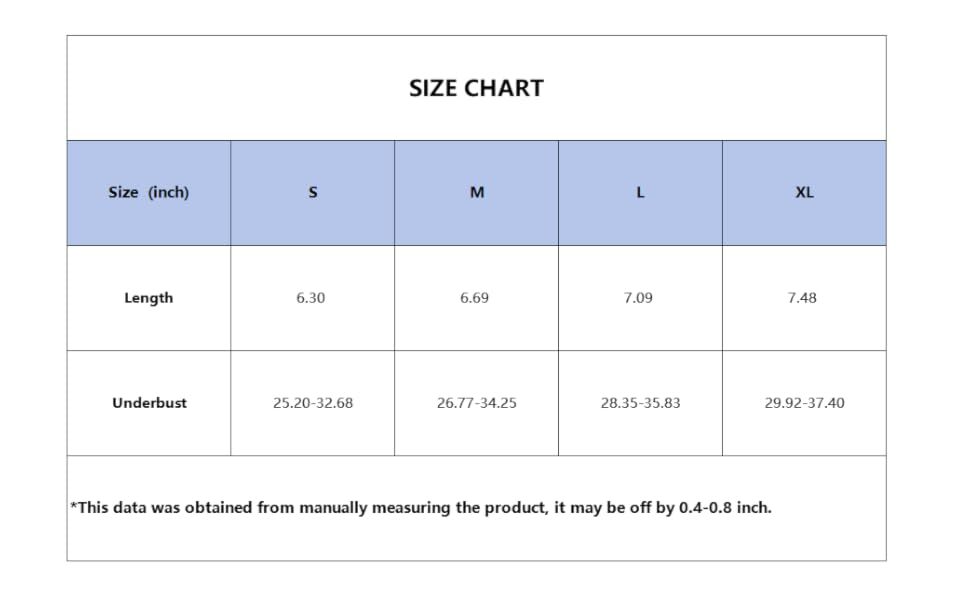Select the S column header
Image resolution: width=970 pixels, height=600 pixels.
312,193
